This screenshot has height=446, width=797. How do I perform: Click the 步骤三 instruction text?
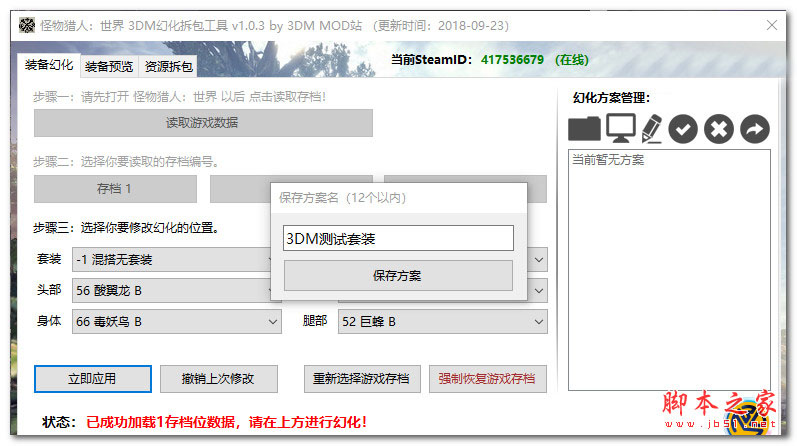coord(127,228)
